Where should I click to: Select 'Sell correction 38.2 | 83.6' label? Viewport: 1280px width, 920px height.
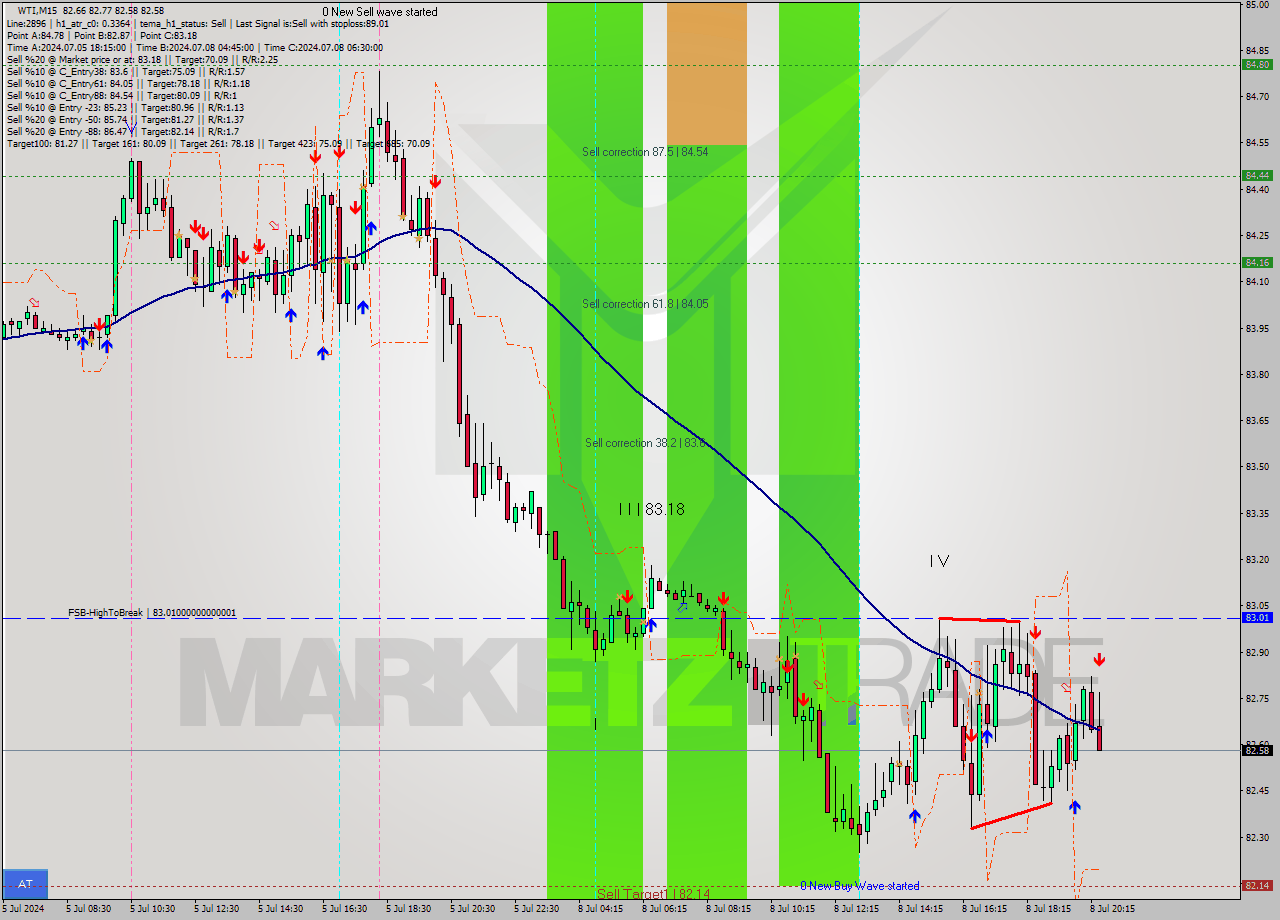point(645,443)
